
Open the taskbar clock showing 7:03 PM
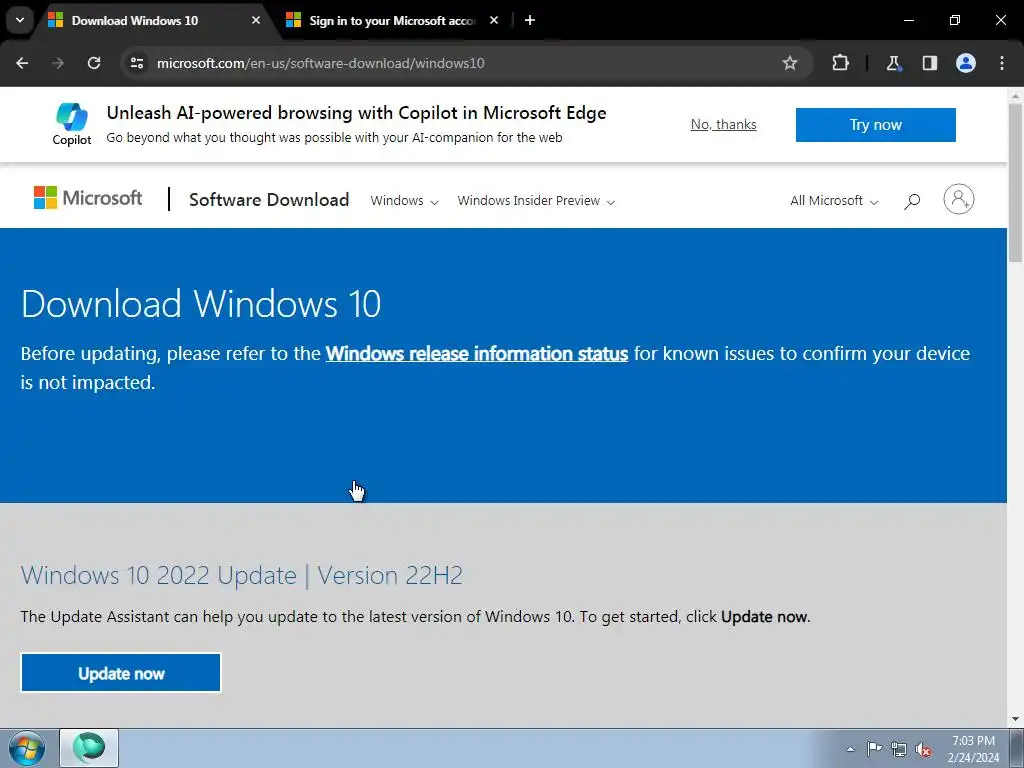tap(973, 749)
